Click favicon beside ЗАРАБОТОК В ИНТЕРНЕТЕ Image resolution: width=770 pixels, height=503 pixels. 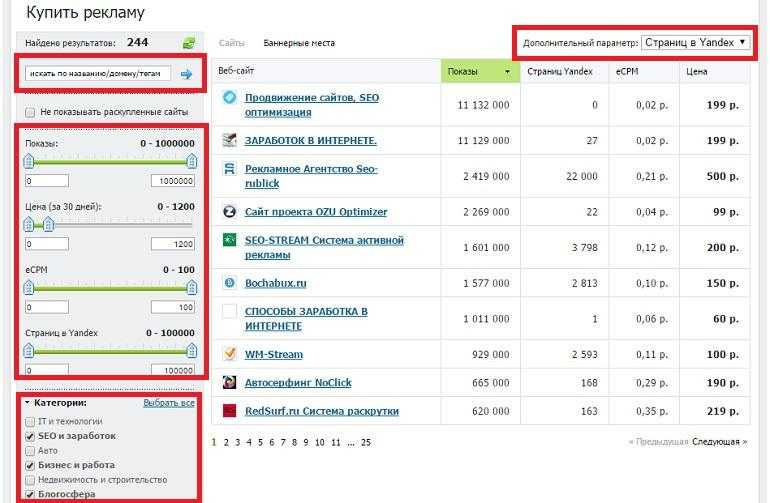pyautogui.click(x=229, y=140)
